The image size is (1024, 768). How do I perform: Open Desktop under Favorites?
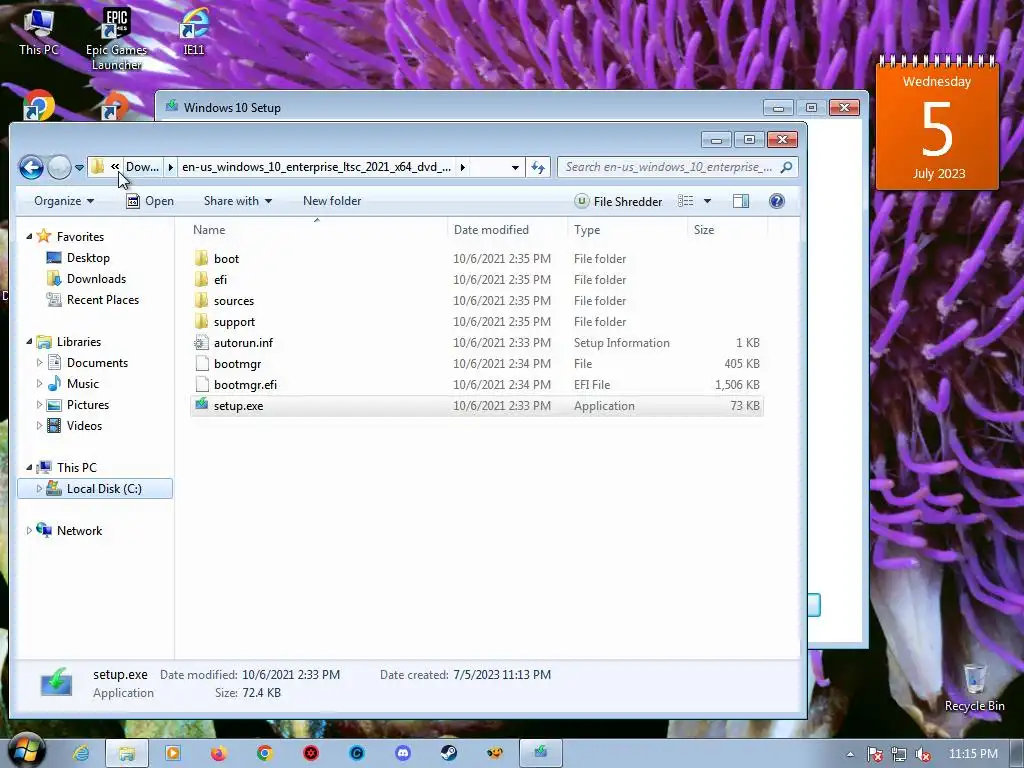[x=88, y=258]
